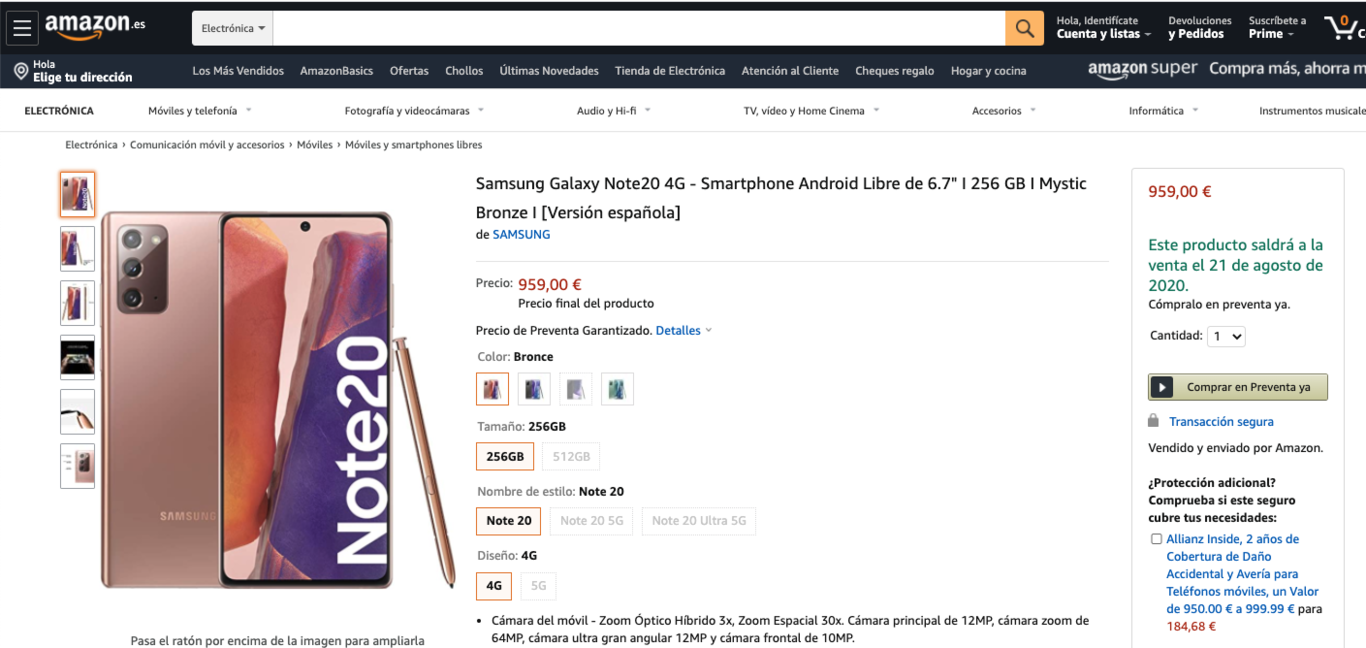1366x648 pixels.
Task: Click the amazon super logo in the banner
Action: click(1142, 69)
